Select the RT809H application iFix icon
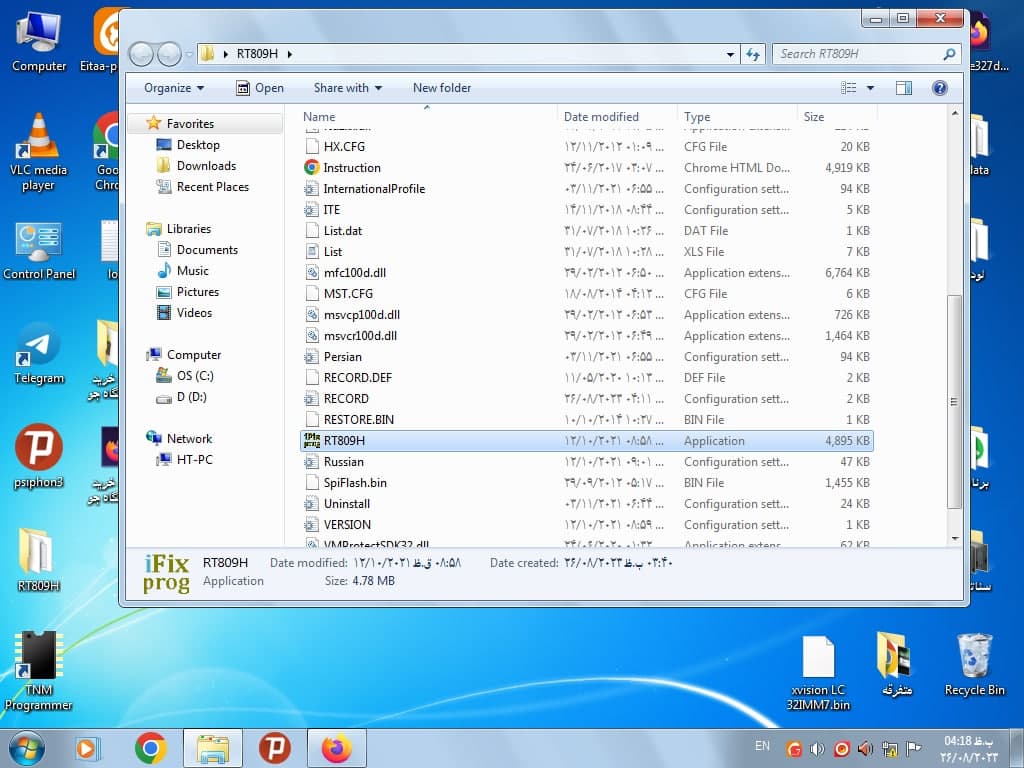 [x=312, y=441]
